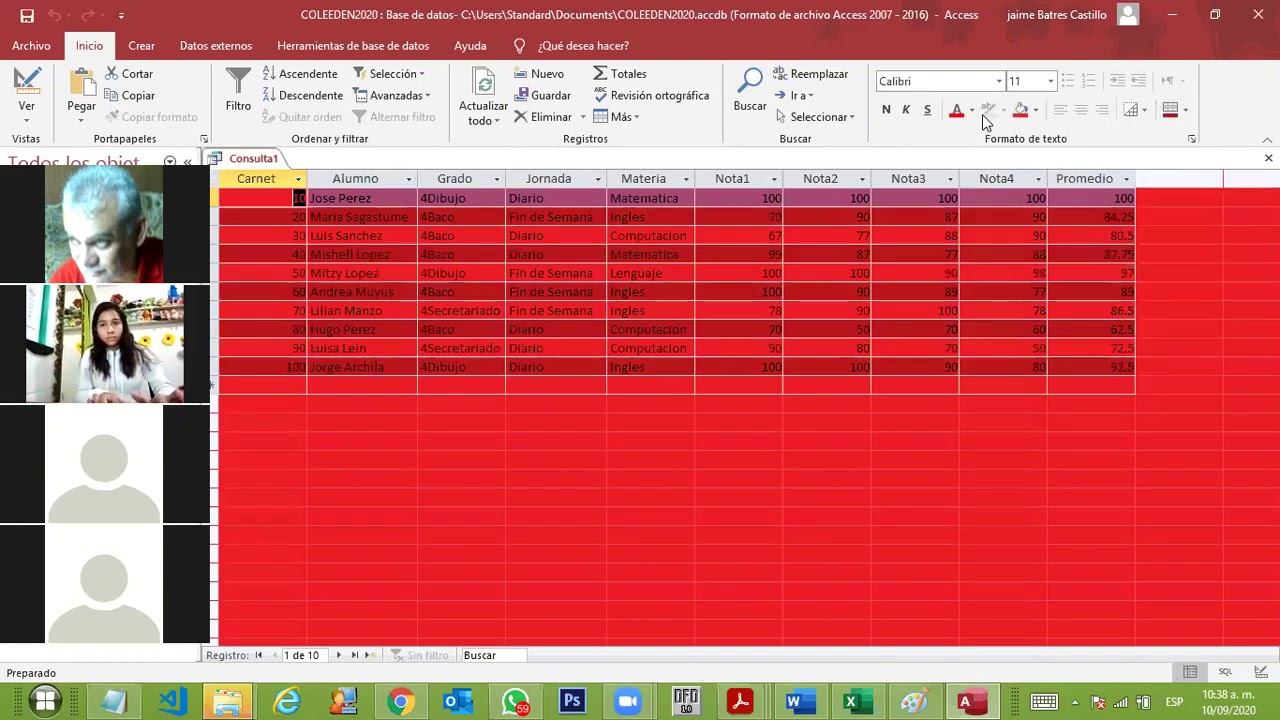Open the Filtro funnel tool
The width and height of the screenshot is (1280, 720).
point(238,91)
